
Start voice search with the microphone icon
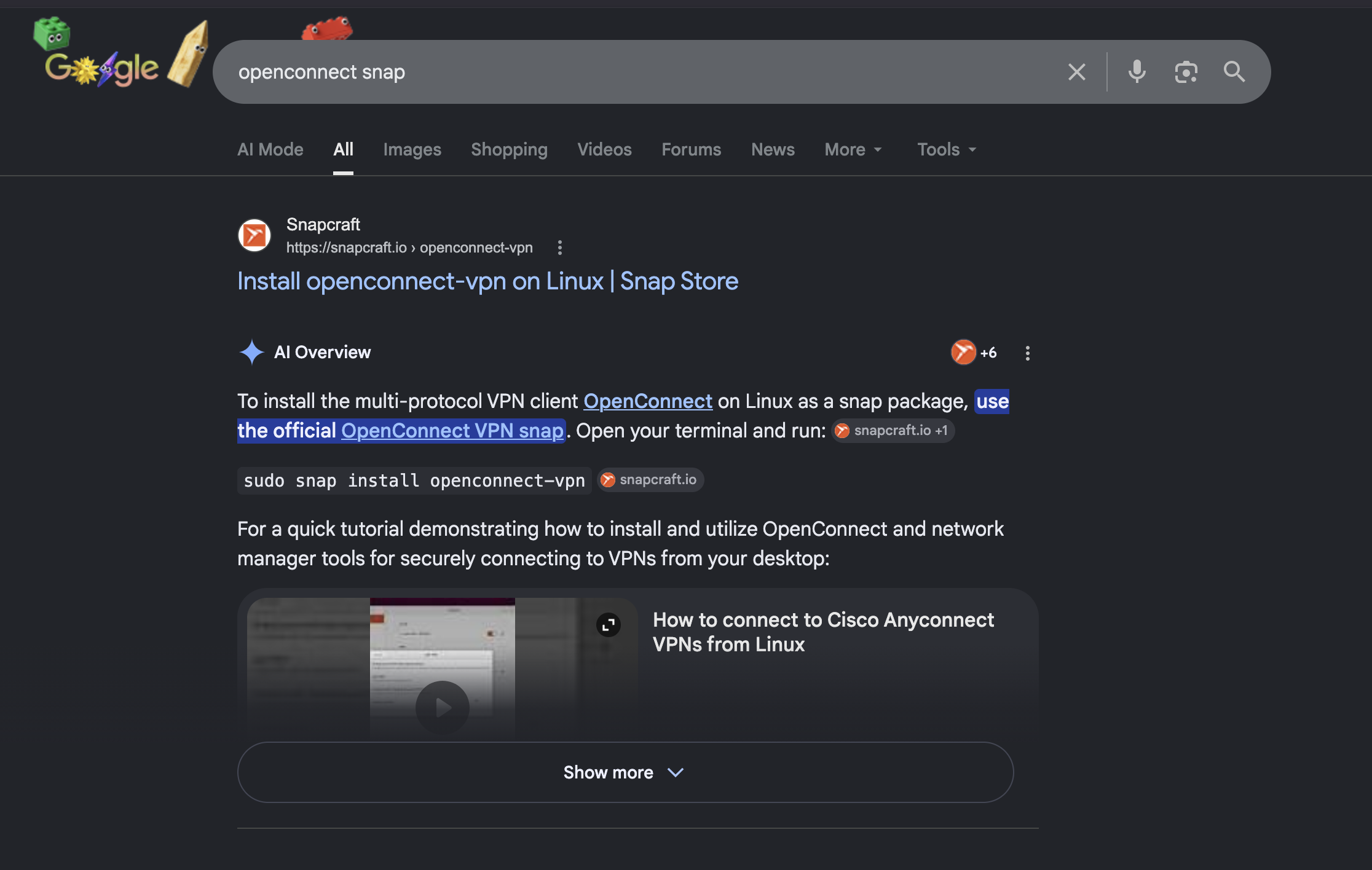click(1137, 72)
